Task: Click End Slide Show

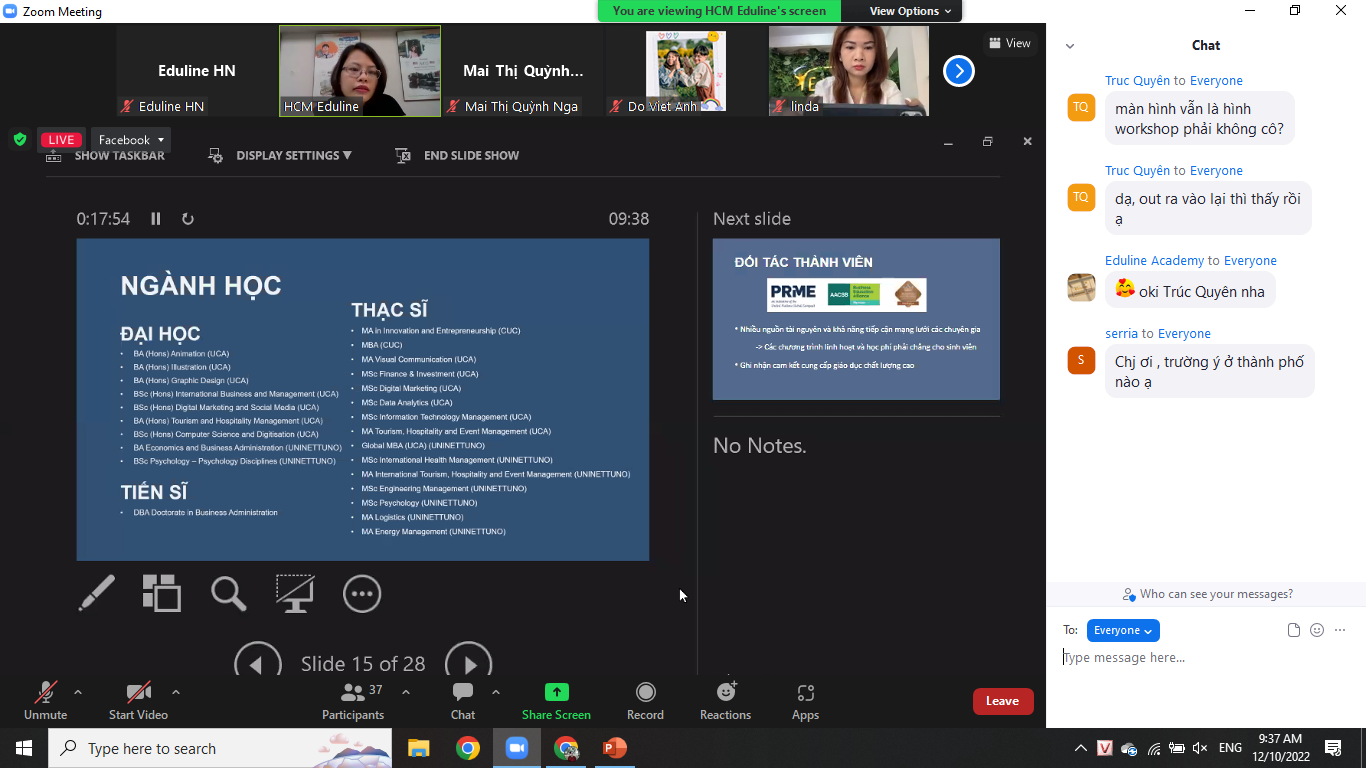Action: pyautogui.click(x=458, y=156)
